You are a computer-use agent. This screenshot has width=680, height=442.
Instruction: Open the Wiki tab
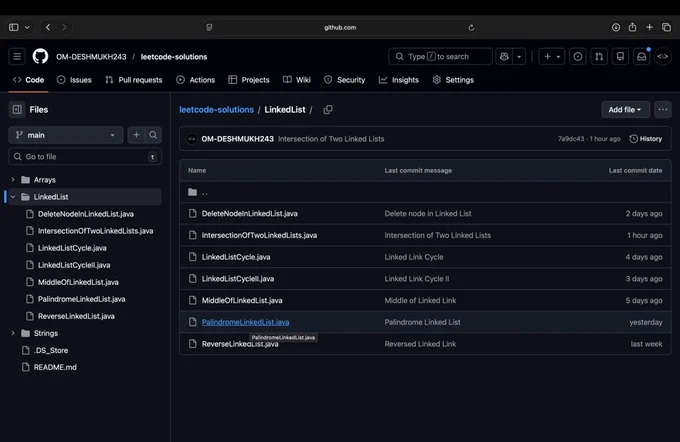pos(297,80)
